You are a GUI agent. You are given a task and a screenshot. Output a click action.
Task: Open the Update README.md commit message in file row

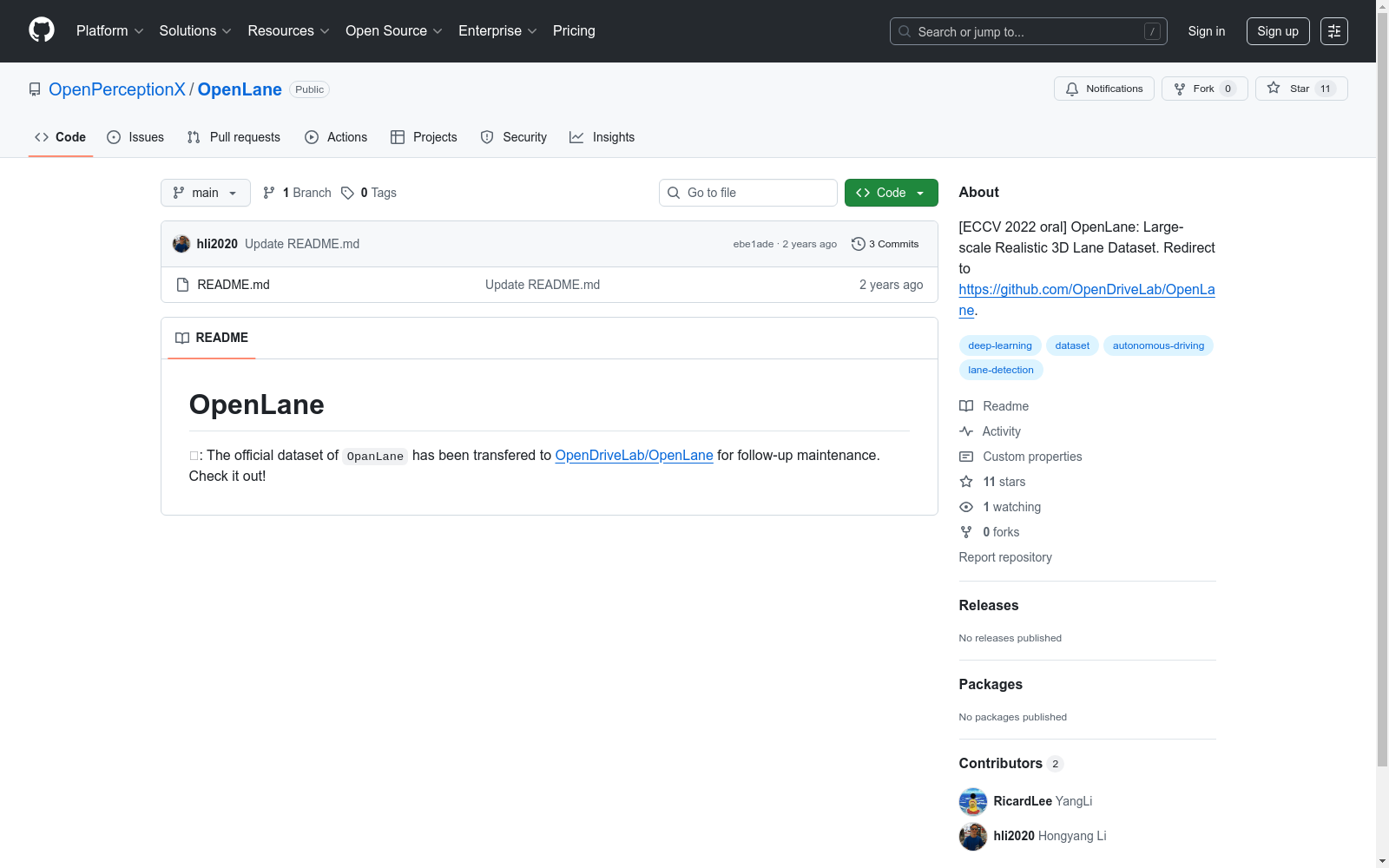[x=543, y=285]
